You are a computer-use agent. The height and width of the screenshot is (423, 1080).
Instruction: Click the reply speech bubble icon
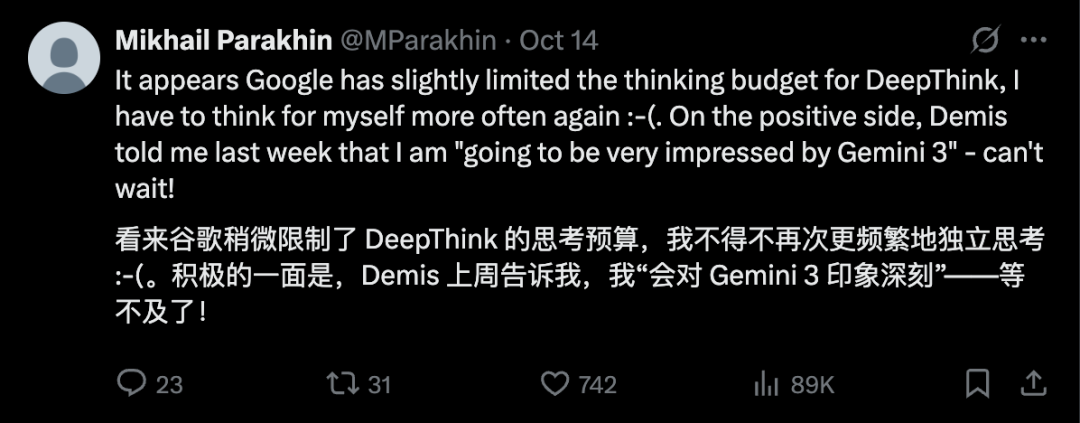131,383
